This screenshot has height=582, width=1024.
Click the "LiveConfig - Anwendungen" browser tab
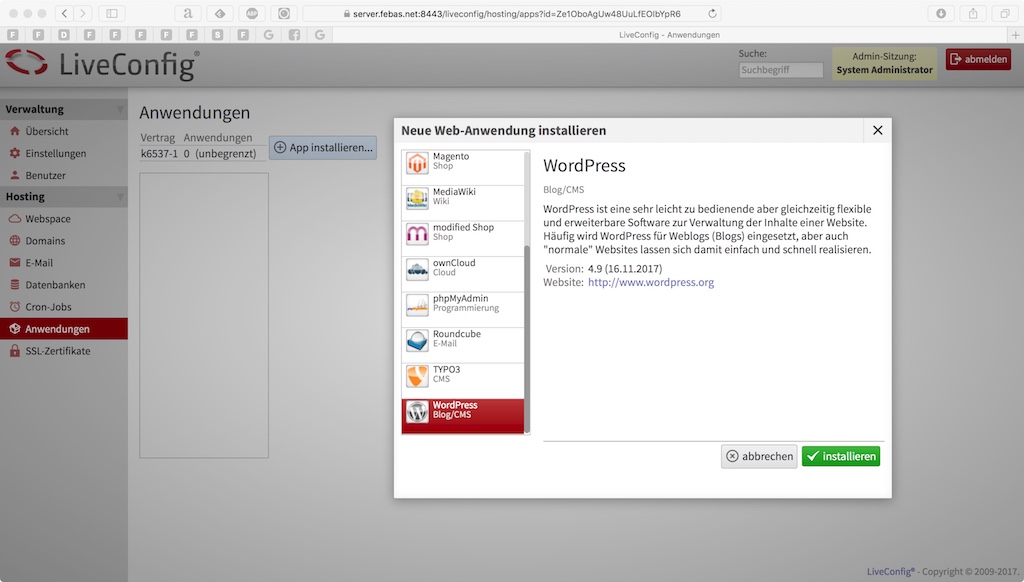coord(669,35)
